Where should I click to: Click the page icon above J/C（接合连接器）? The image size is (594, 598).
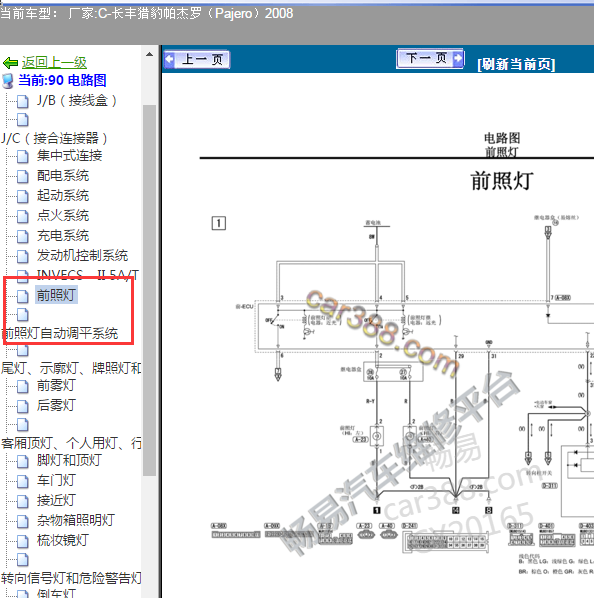[22, 120]
